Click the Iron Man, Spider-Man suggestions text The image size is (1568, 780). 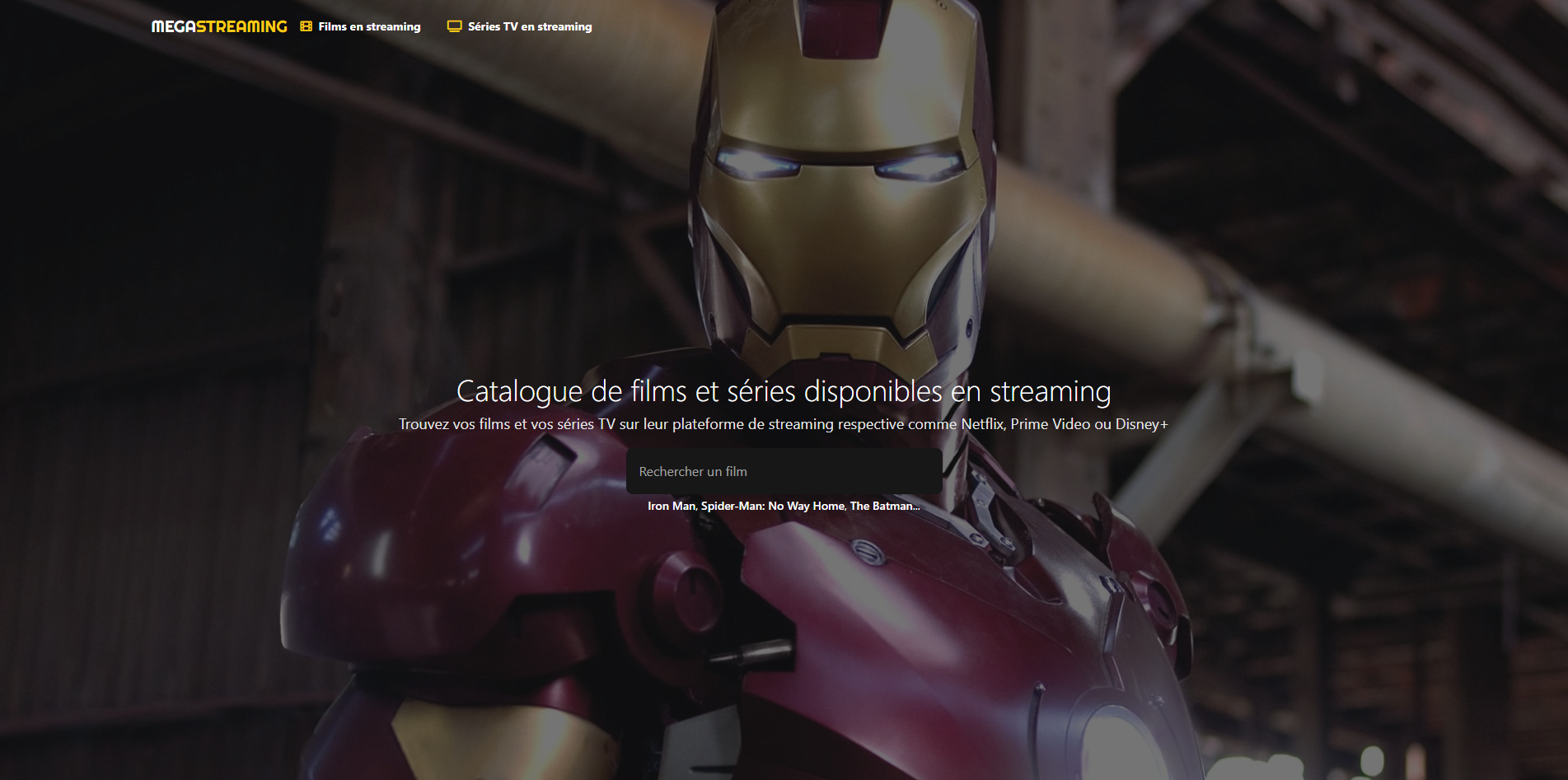point(784,506)
